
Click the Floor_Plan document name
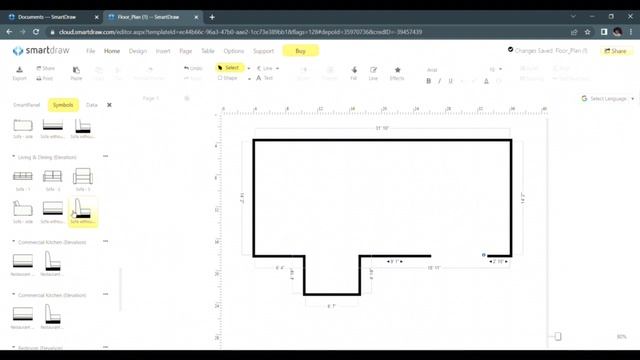click(x=571, y=51)
